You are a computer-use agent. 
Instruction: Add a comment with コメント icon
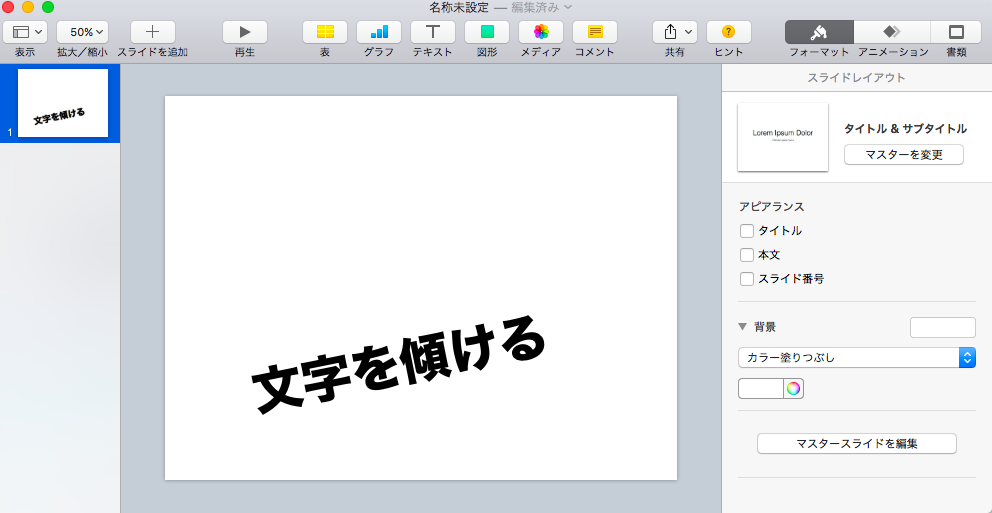595,32
